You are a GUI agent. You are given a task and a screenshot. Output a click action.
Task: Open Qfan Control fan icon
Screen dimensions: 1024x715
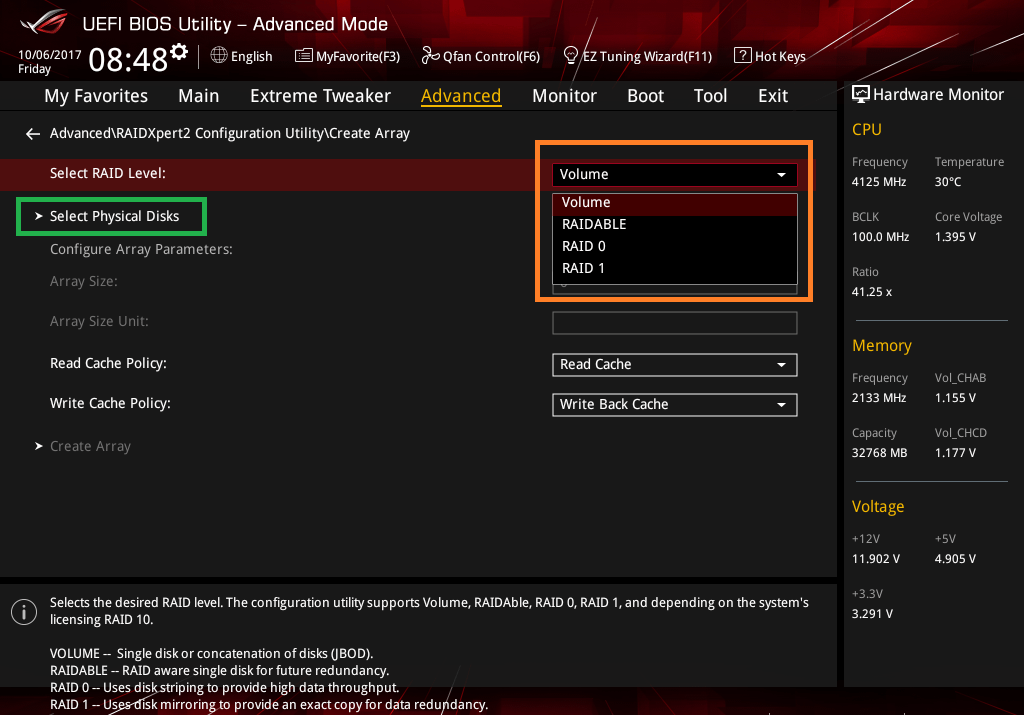click(x=430, y=56)
